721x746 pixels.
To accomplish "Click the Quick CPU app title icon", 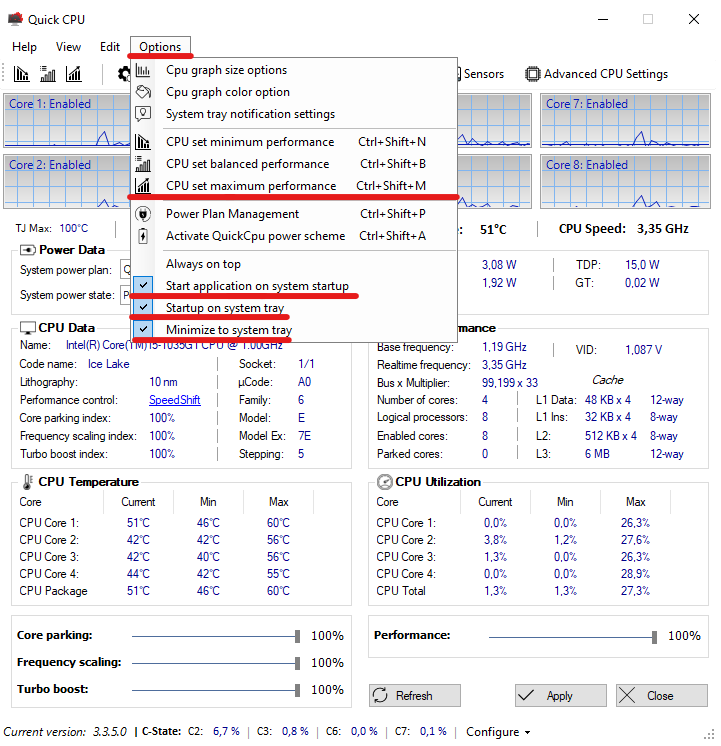I will pos(15,19).
